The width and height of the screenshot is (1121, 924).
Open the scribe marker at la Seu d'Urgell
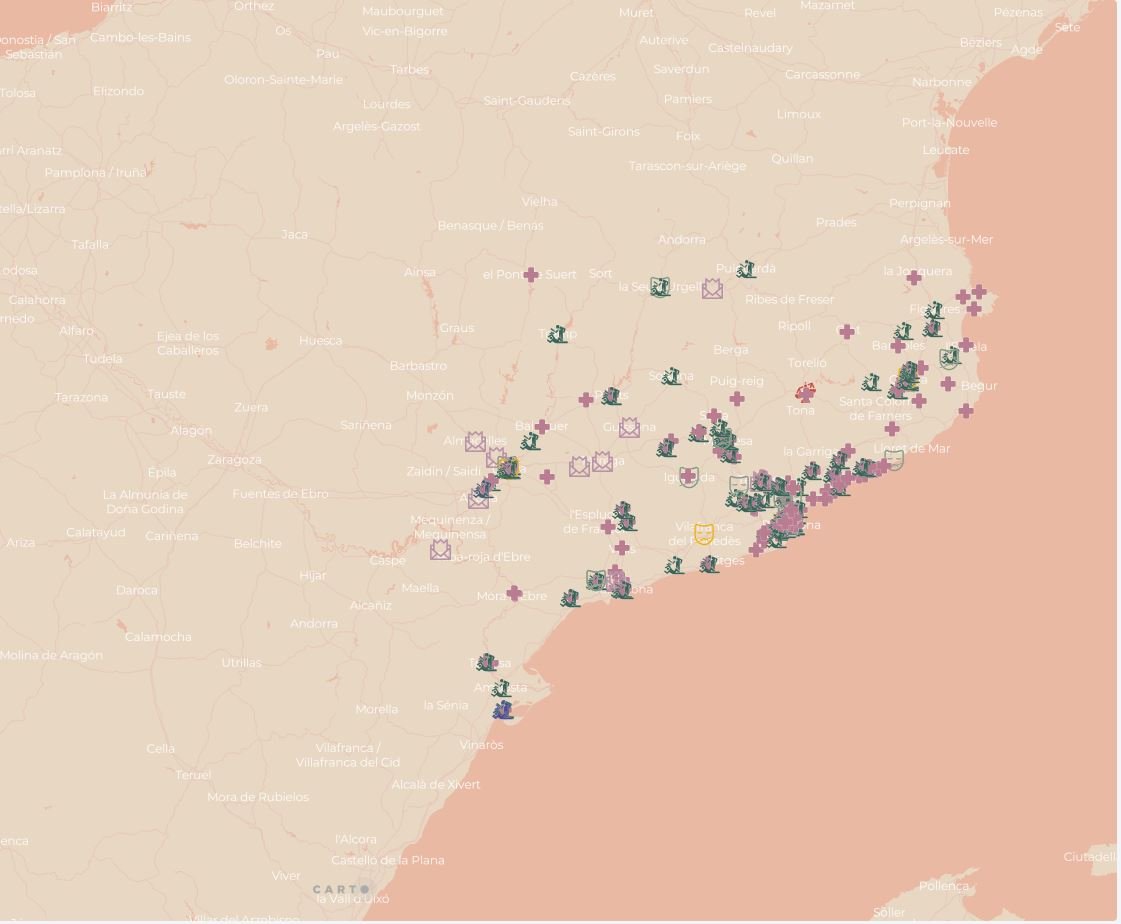pos(660,288)
